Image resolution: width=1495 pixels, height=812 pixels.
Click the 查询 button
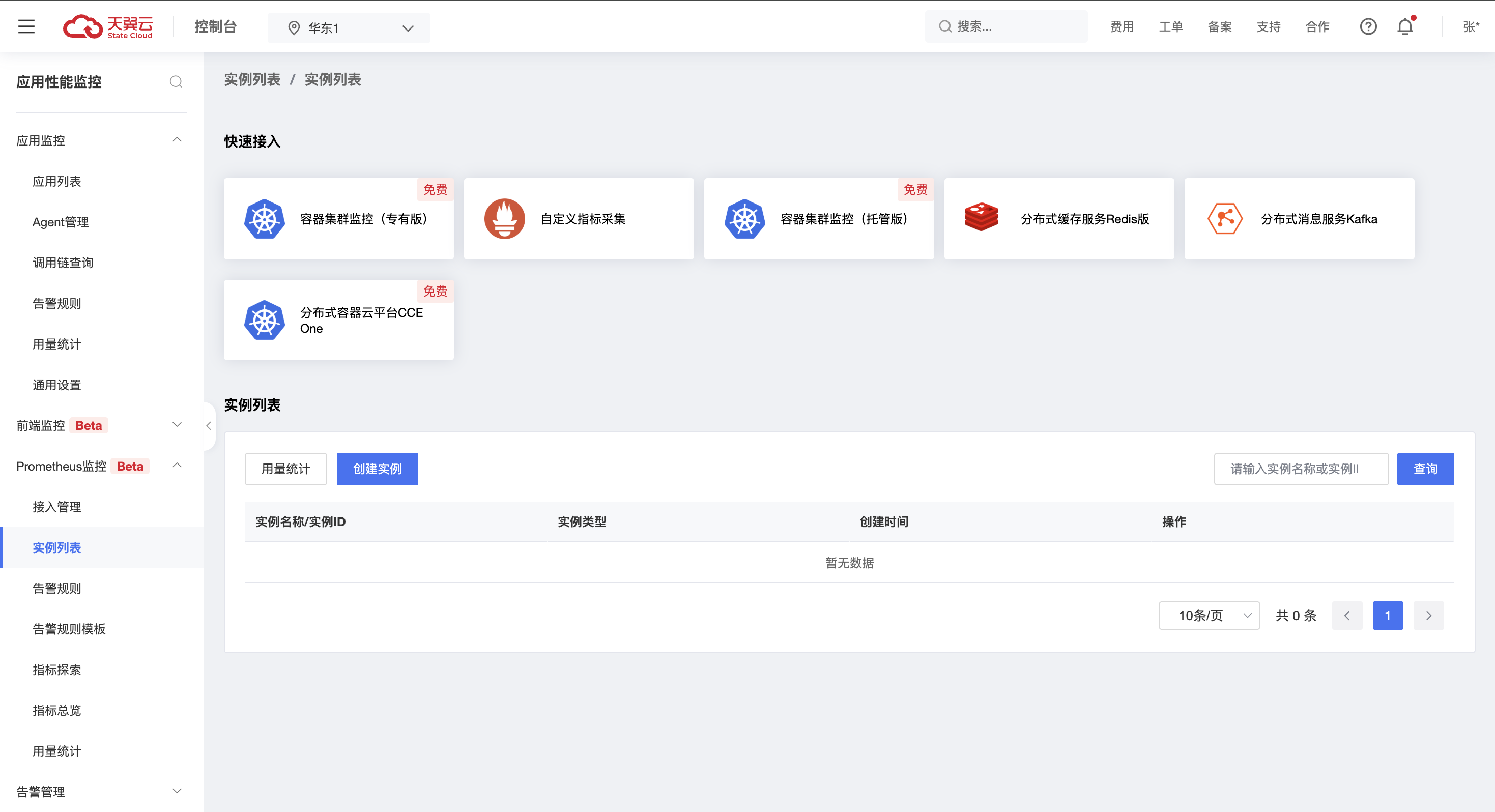pos(1425,469)
